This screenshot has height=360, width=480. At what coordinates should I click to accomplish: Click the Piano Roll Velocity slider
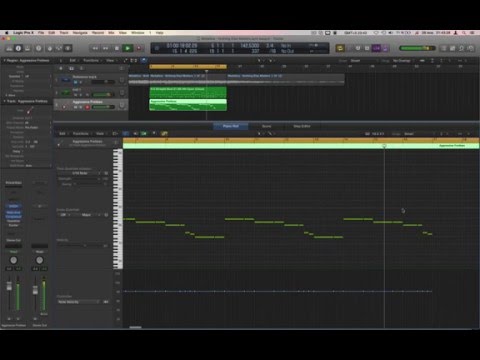81,245
